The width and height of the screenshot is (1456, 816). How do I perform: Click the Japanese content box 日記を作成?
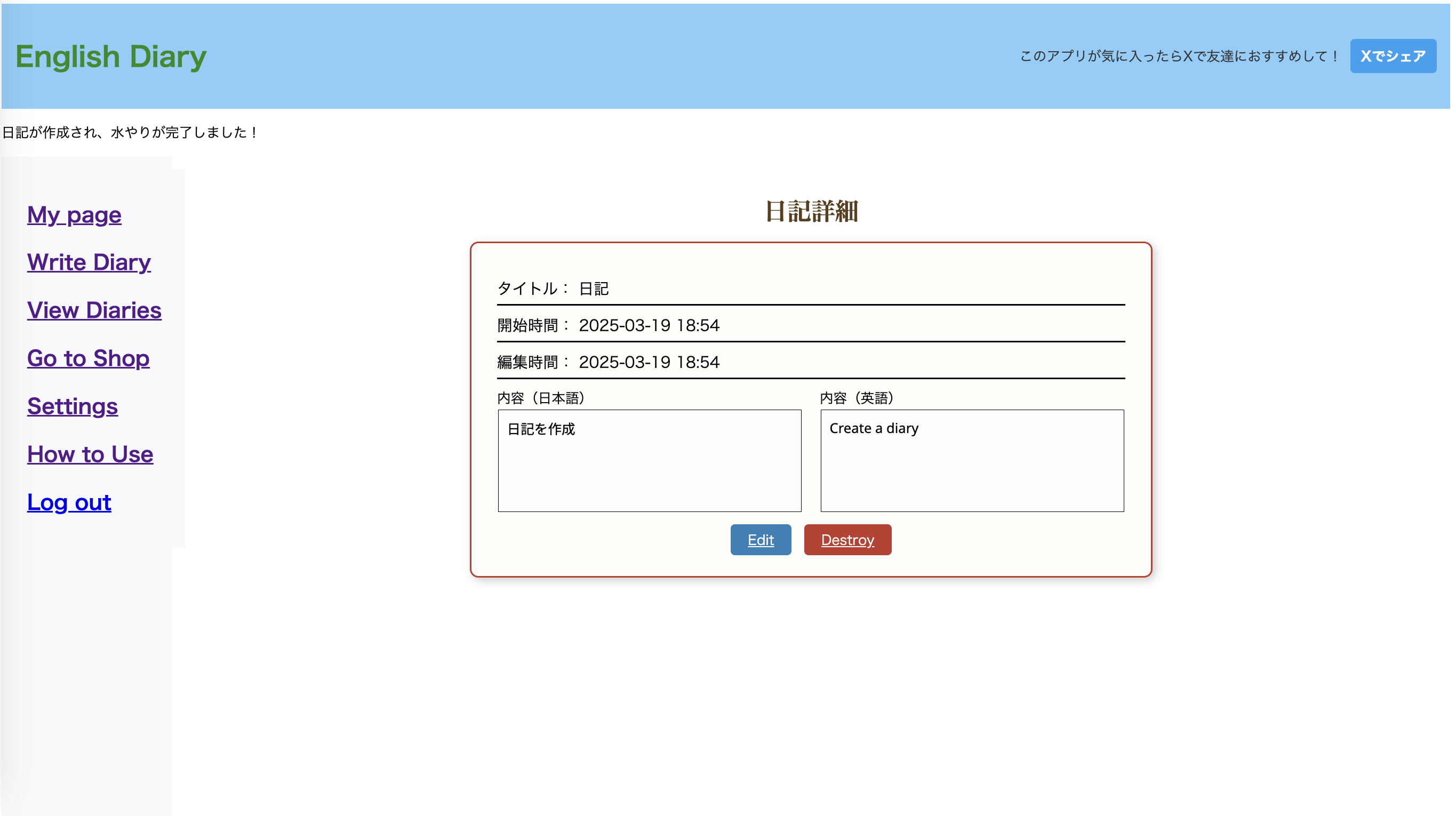point(649,461)
